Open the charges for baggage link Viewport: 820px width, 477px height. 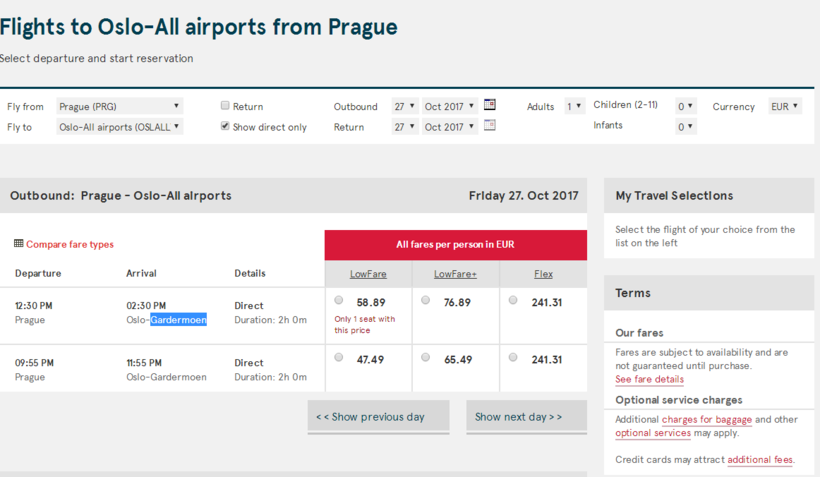coord(706,419)
